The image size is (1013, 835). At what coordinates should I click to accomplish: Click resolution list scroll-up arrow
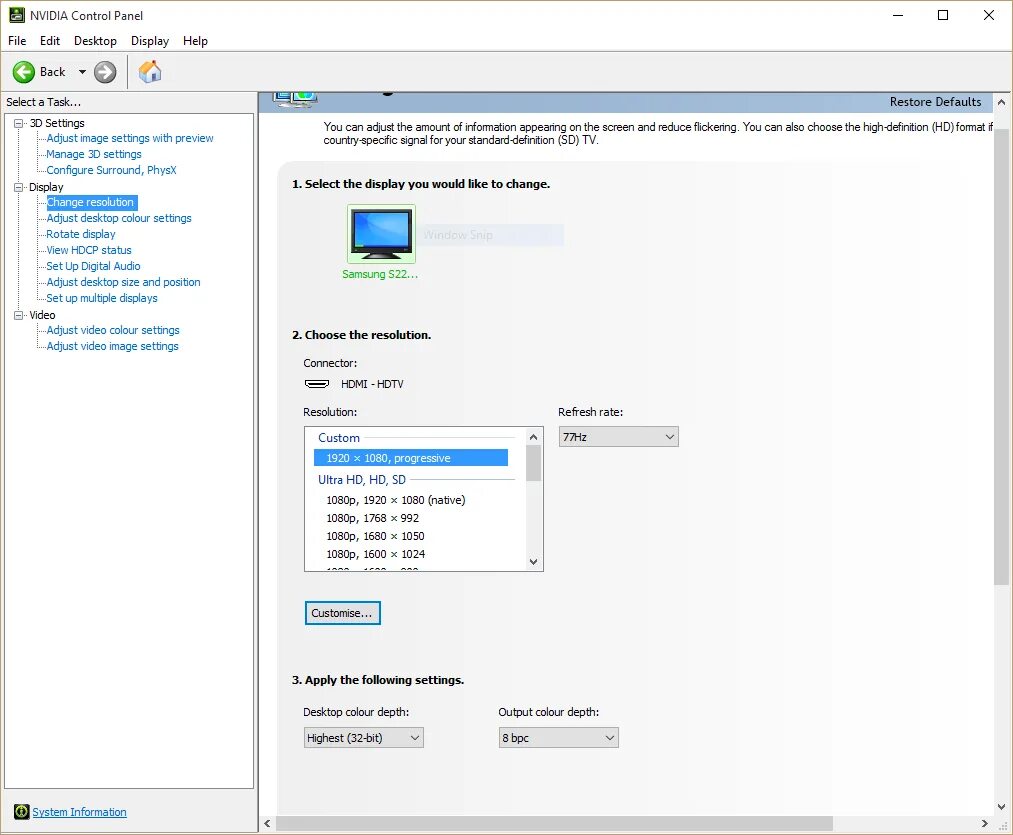click(534, 437)
